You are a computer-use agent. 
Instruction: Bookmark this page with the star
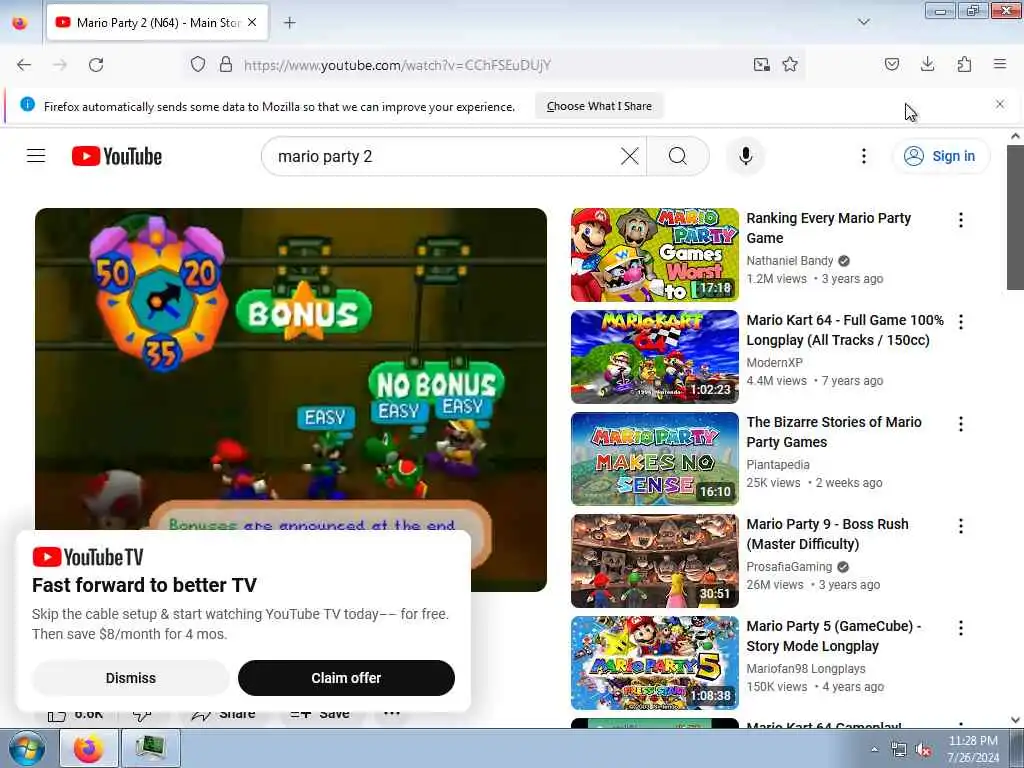pos(790,65)
